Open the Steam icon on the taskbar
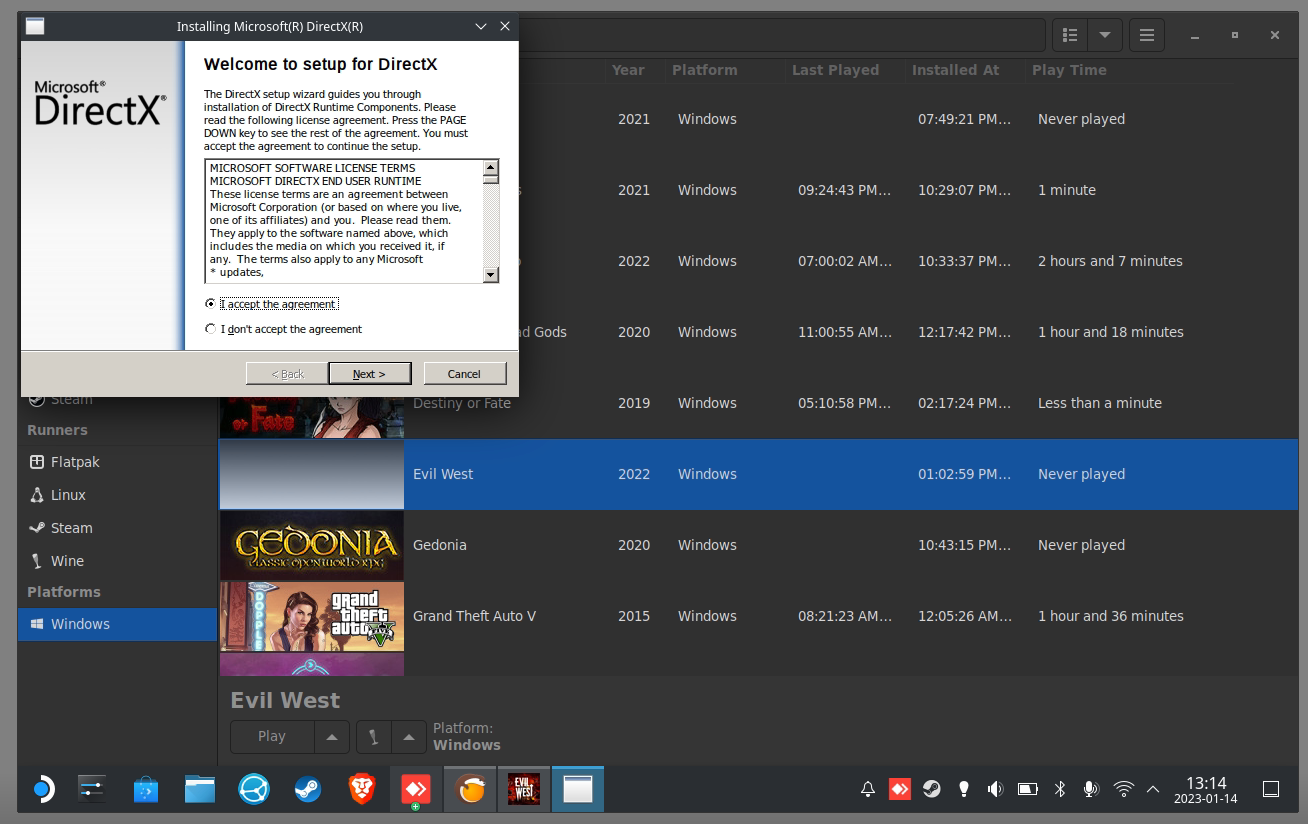 [x=308, y=790]
